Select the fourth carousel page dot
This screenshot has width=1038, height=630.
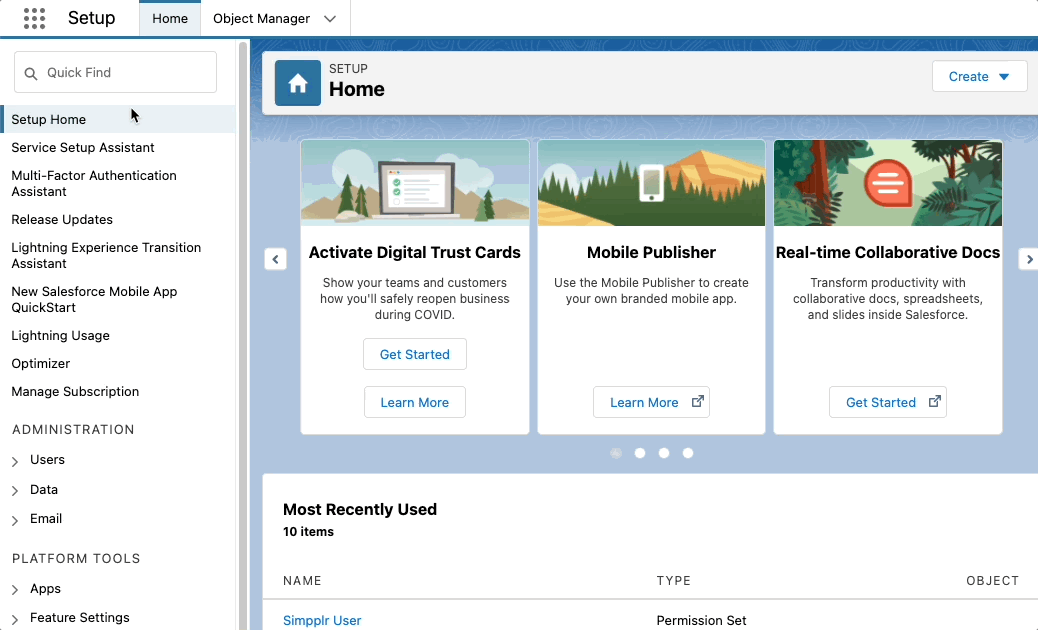pos(688,453)
